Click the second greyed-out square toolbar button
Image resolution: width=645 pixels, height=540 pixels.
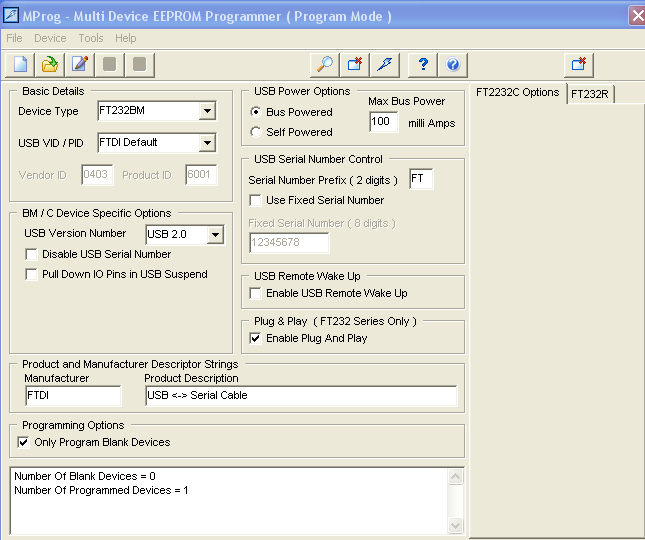click(140, 65)
